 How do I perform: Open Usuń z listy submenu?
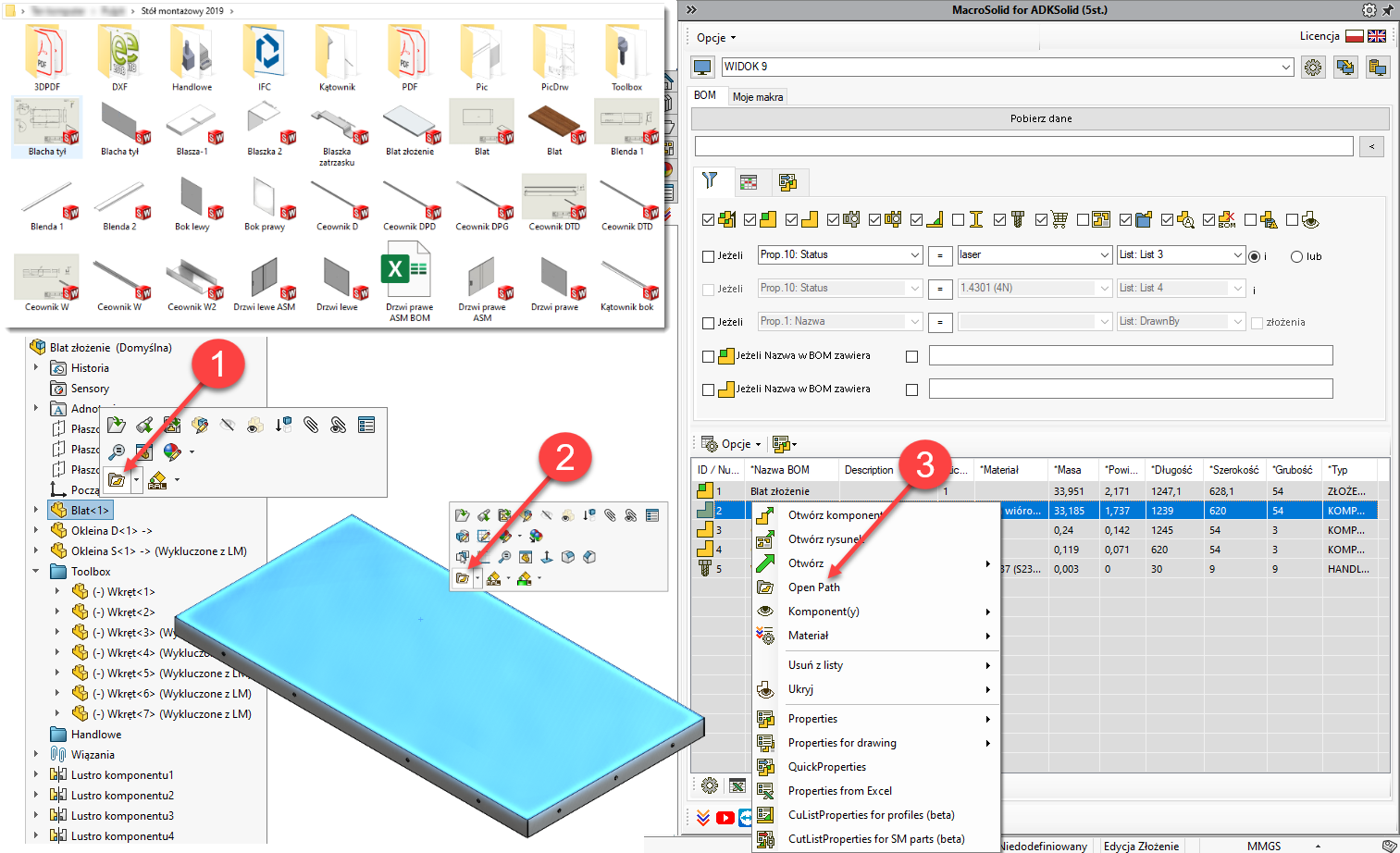[876, 665]
